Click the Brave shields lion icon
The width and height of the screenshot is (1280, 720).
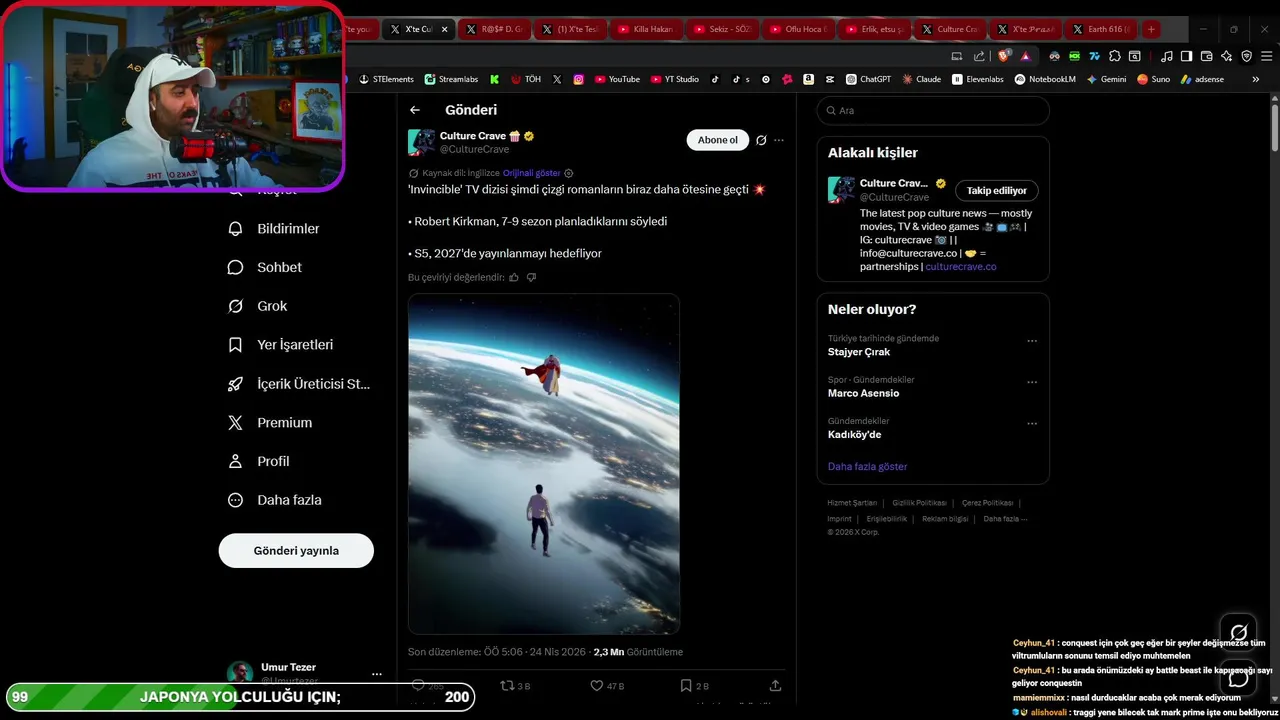(x=1005, y=56)
